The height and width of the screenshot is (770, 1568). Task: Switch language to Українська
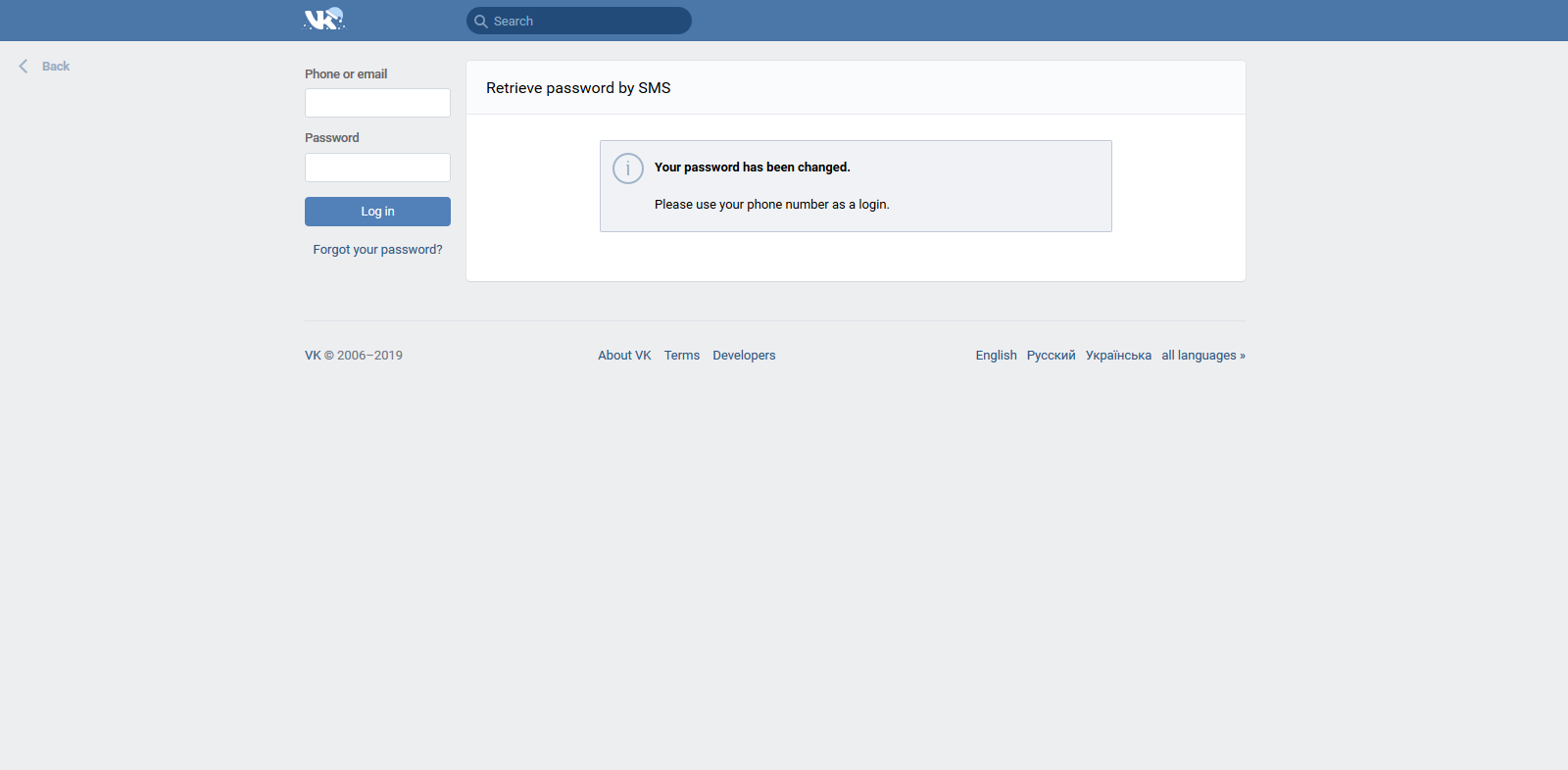1118,356
